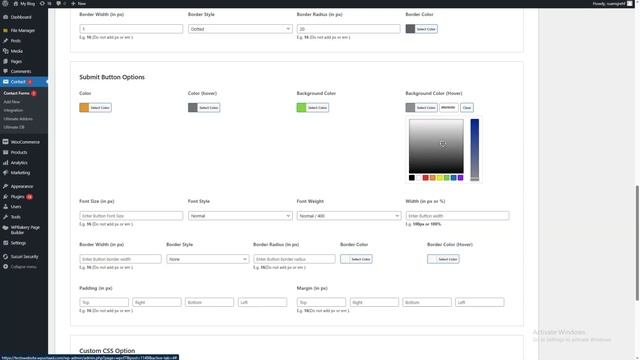Click the Settings icon in sidebar

pos(5,243)
